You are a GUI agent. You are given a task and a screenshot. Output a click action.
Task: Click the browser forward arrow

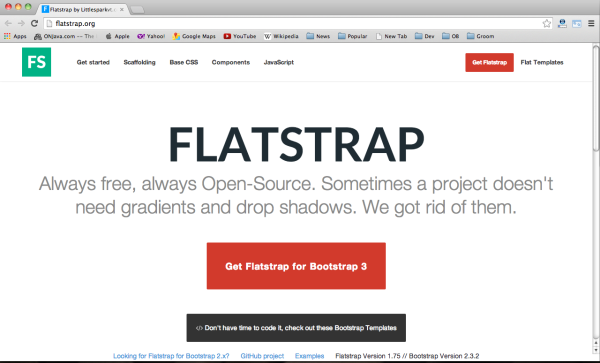click(x=21, y=23)
